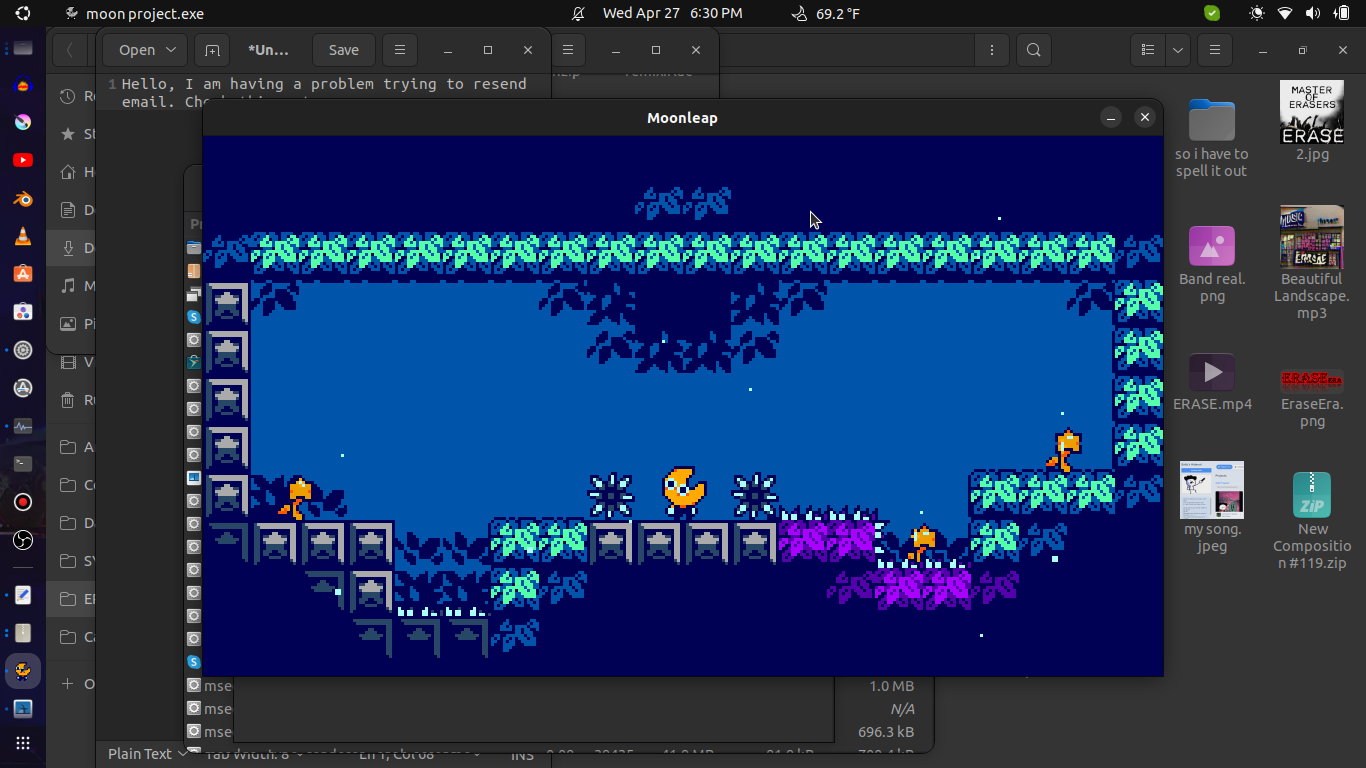Click Files back navigation arrow
This screenshot has width=1366, height=768.
[x=69, y=50]
